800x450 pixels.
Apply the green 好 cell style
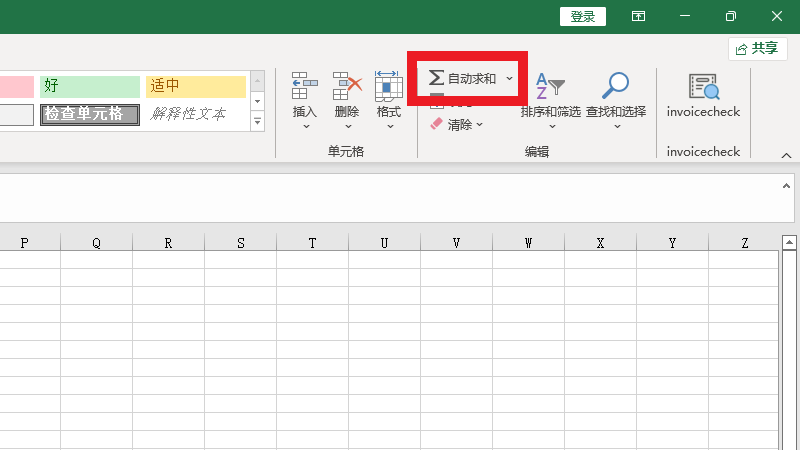point(90,87)
